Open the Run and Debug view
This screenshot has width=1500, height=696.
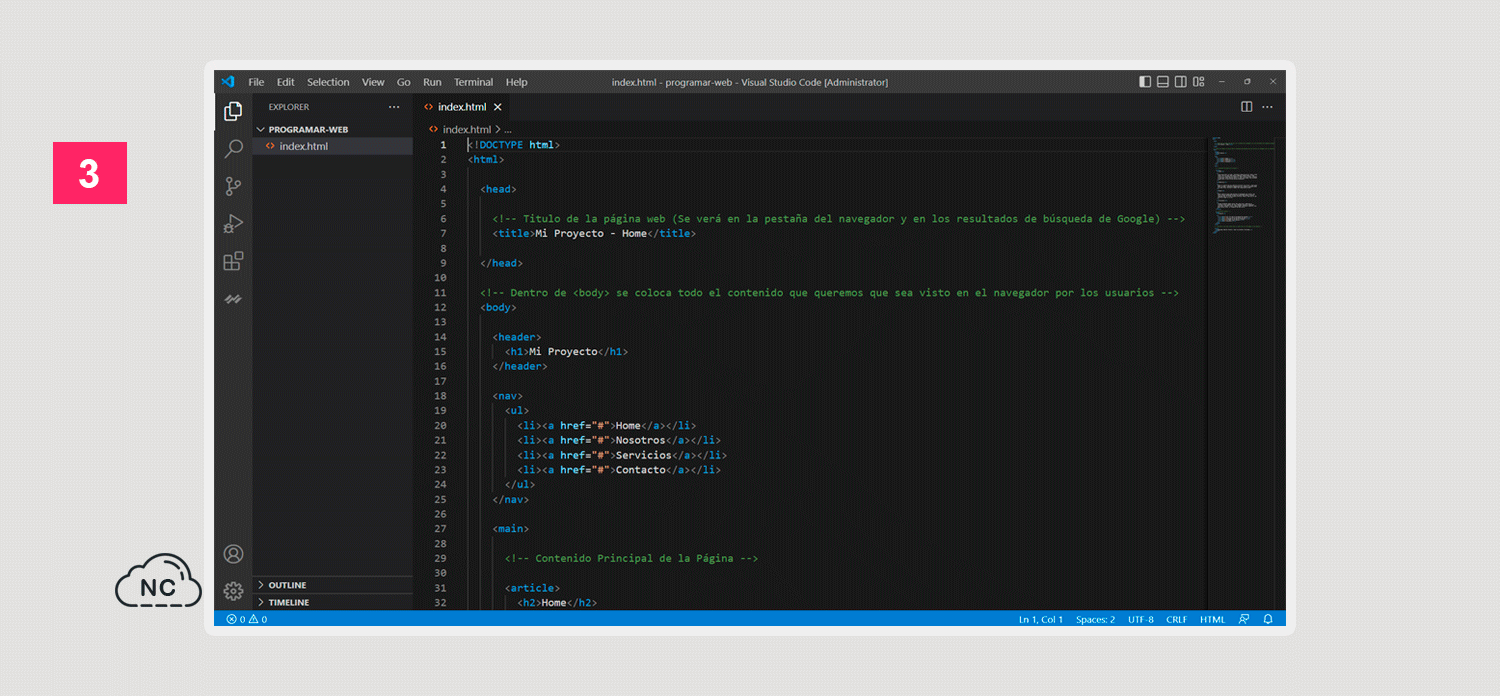coord(233,224)
